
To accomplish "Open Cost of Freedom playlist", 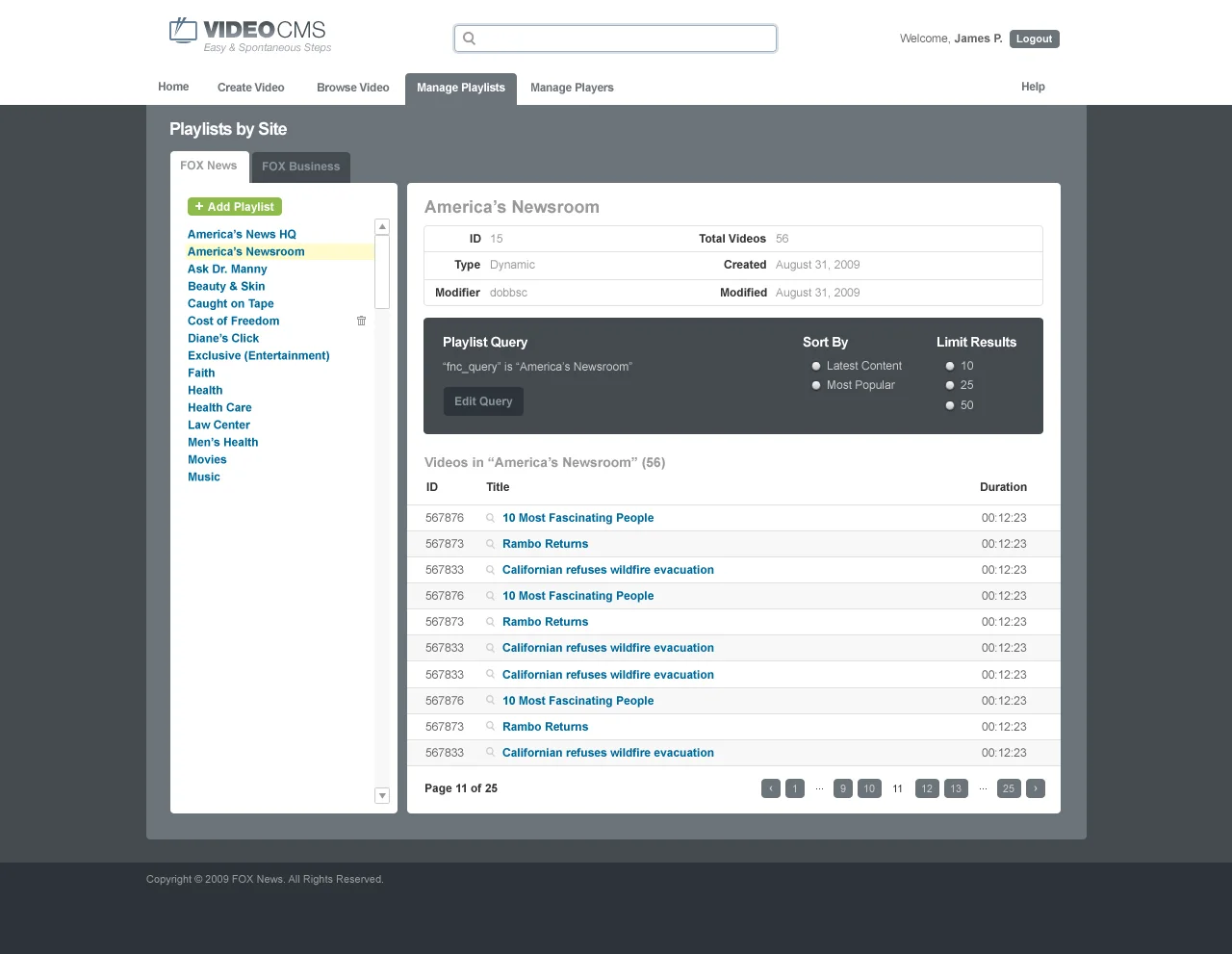I will pyautogui.click(x=234, y=321).
